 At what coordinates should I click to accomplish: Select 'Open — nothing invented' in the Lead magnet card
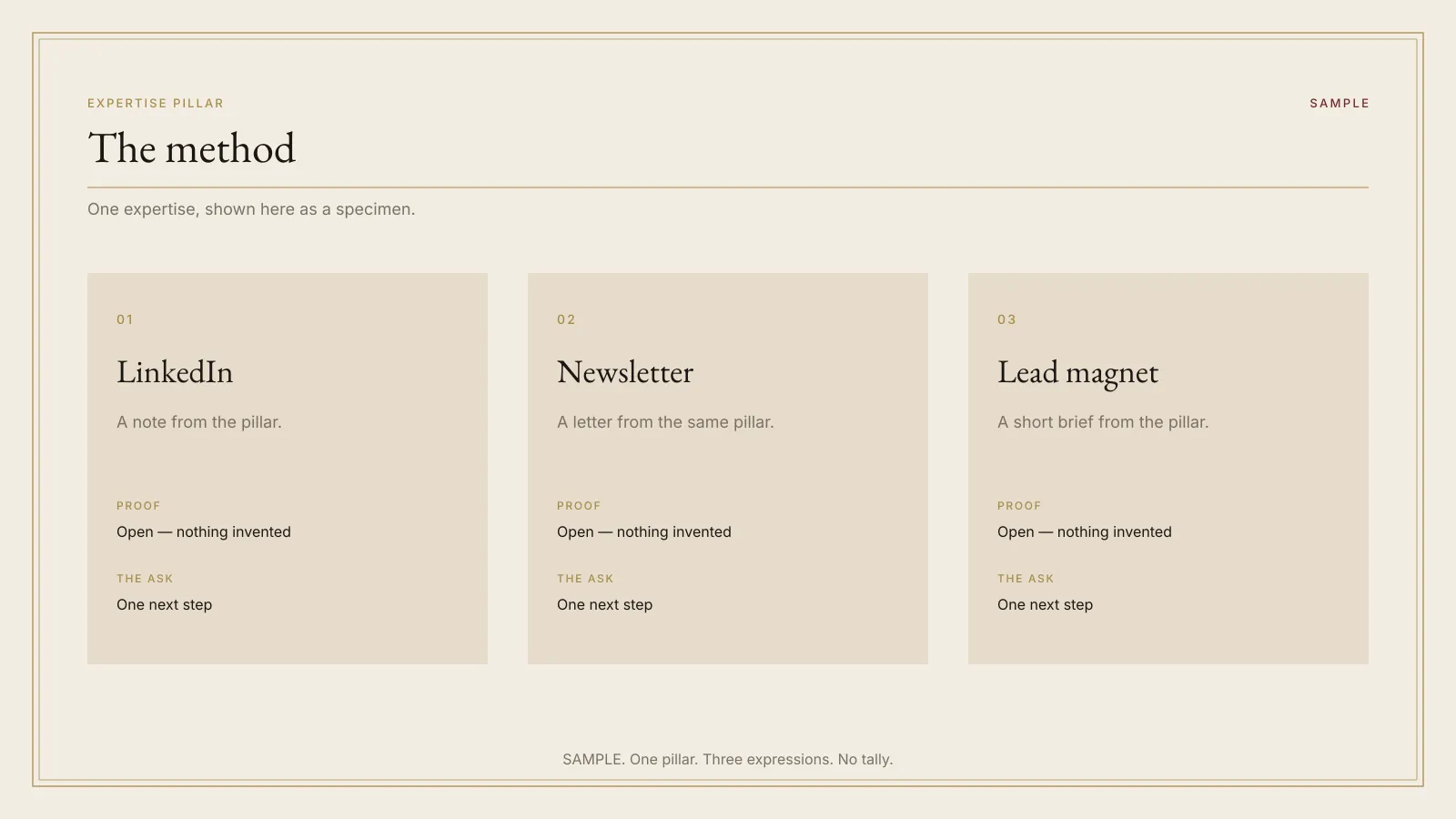click(x=1085, y=532)
